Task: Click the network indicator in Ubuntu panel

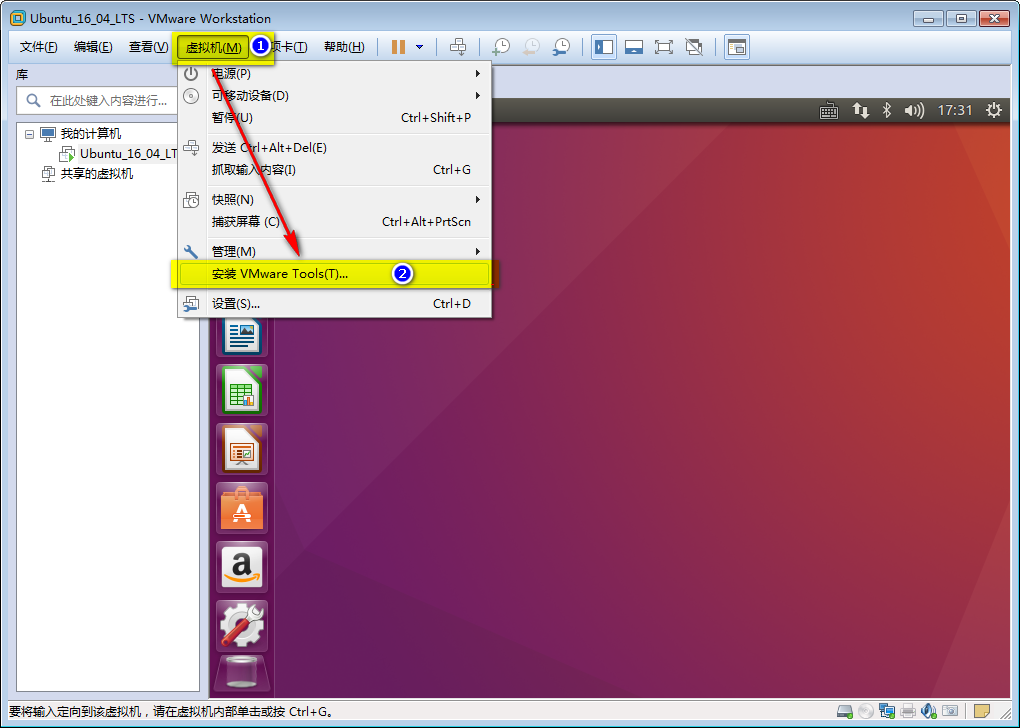Action: 861,111
